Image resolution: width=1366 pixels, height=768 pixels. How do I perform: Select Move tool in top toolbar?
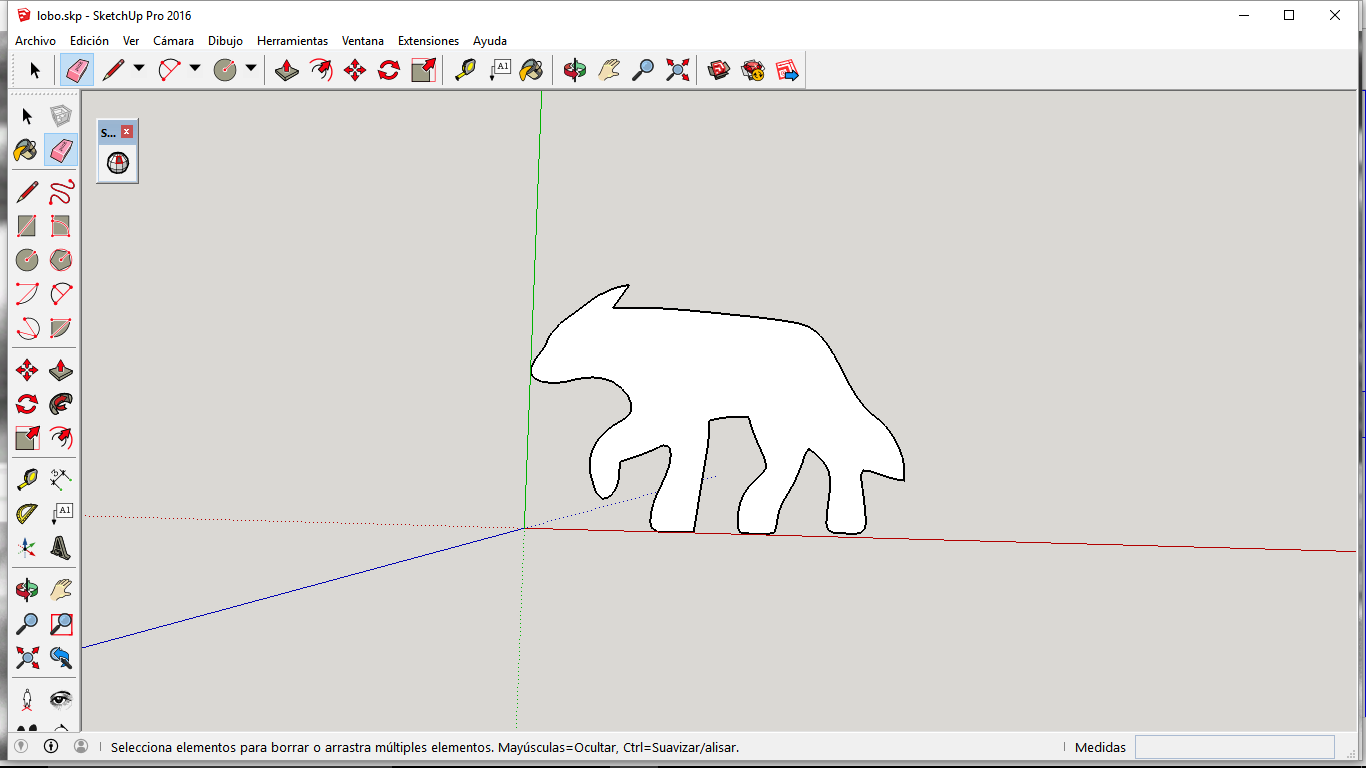355,70
